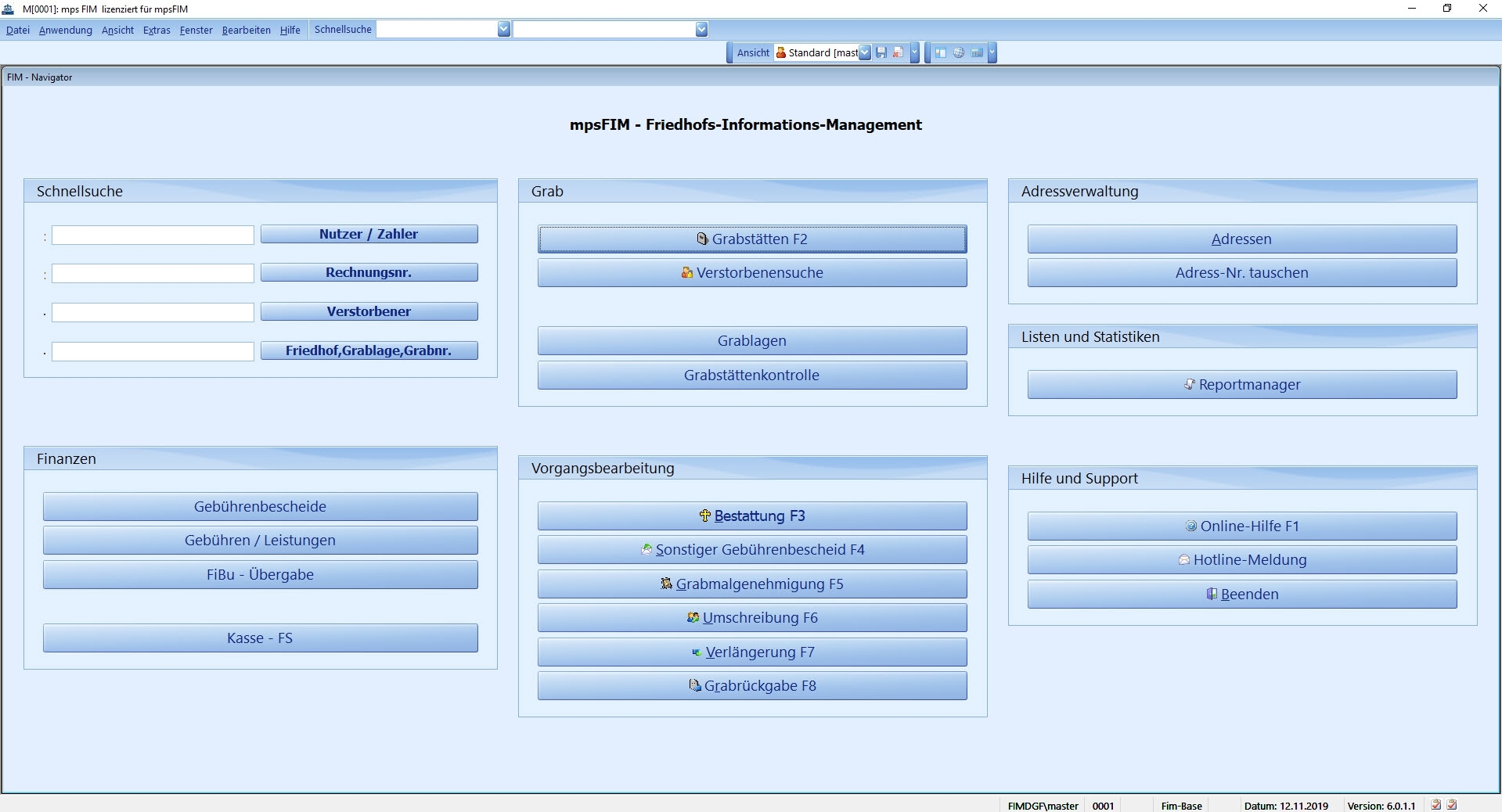Open Verstorbenensuche
Screen dimensions: 1502x812
752,273
